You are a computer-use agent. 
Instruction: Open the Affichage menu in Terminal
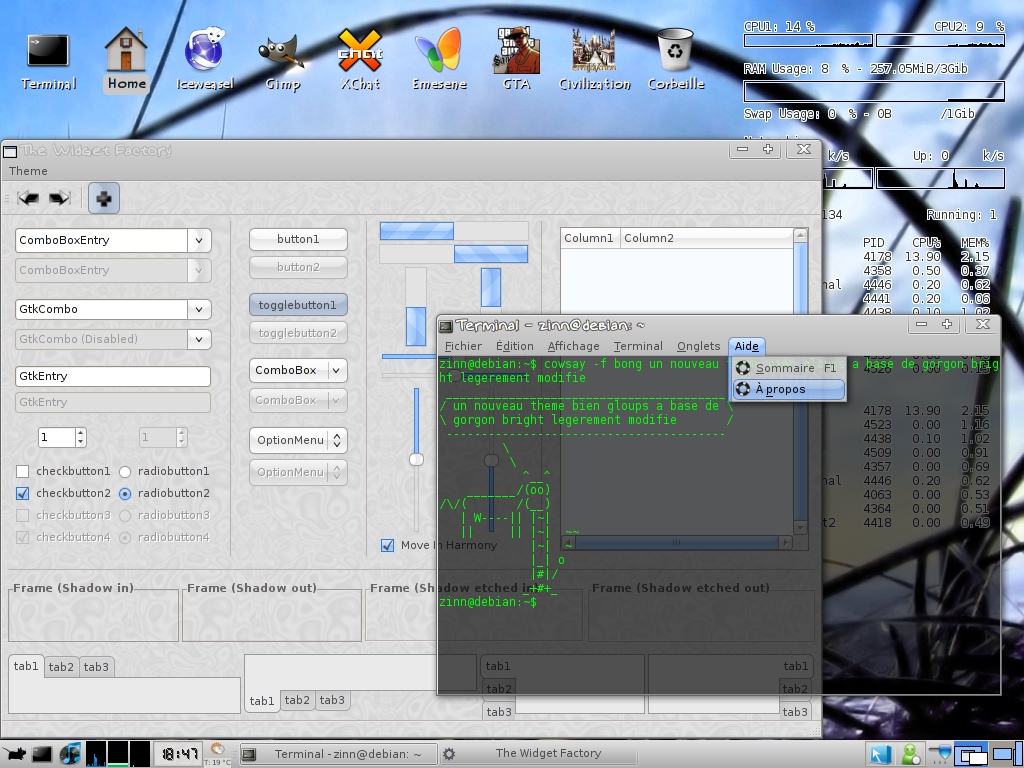pos(573,346)
